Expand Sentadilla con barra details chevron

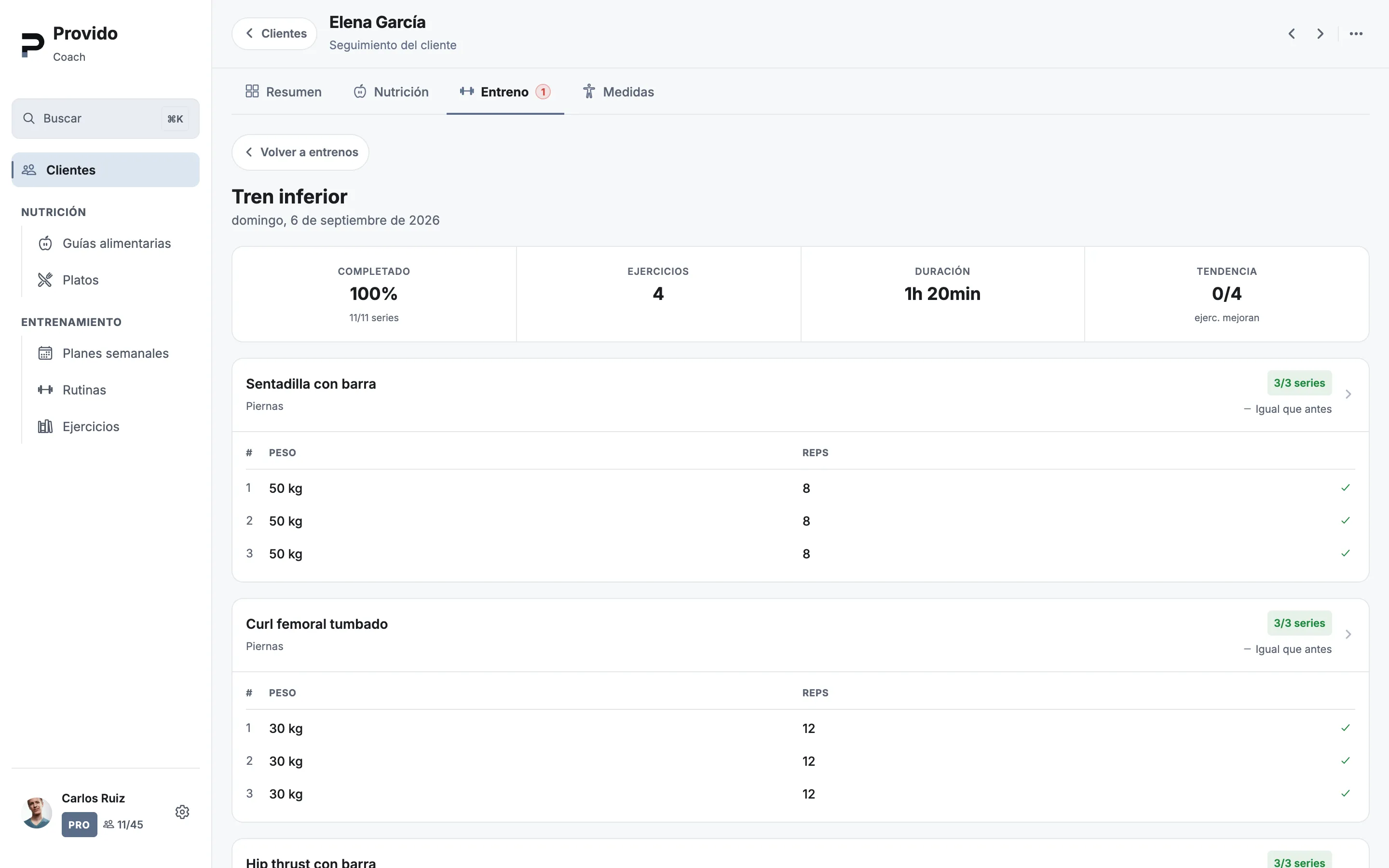point(1348,394)
